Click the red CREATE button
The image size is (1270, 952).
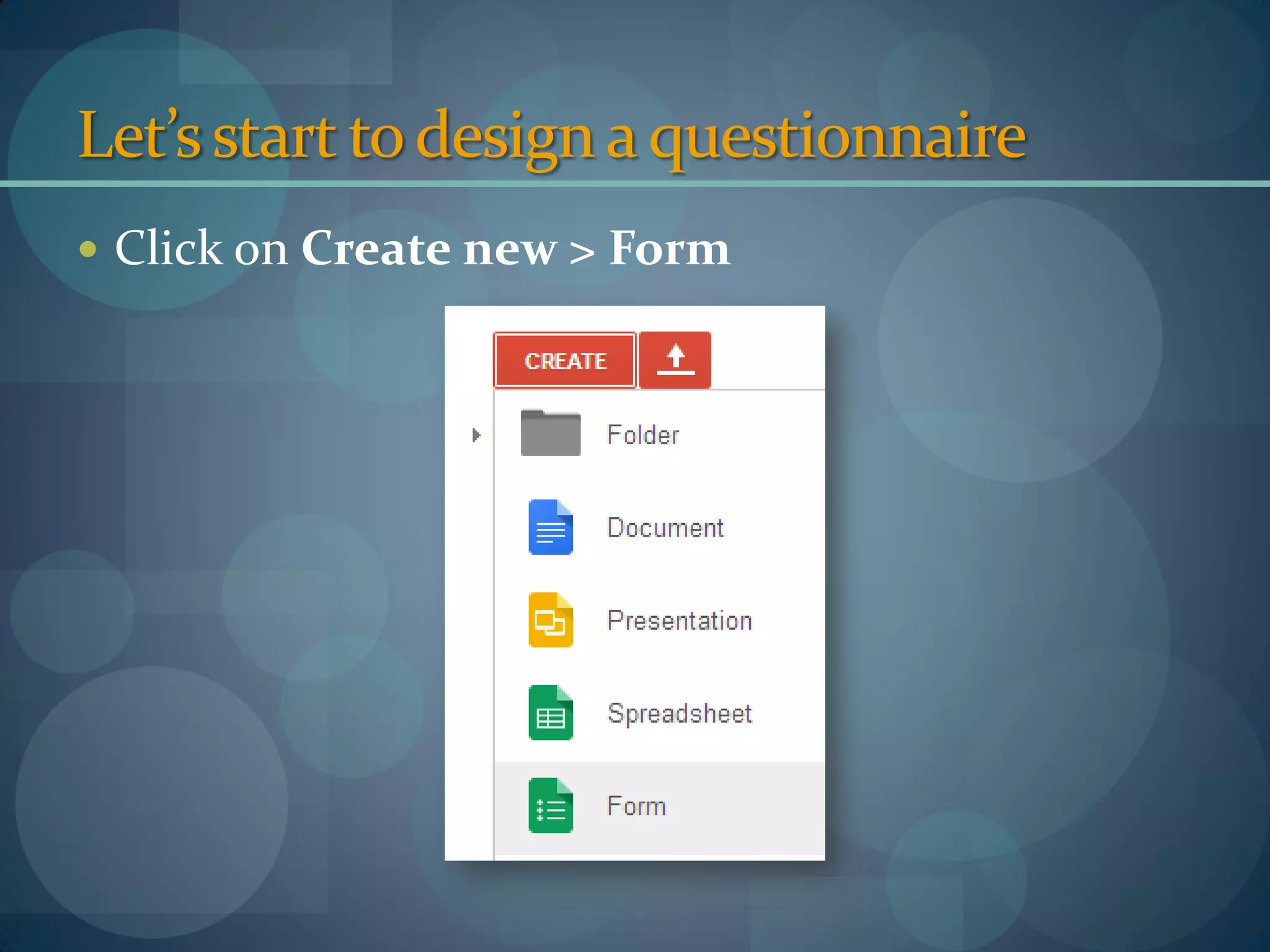point(565,360)
